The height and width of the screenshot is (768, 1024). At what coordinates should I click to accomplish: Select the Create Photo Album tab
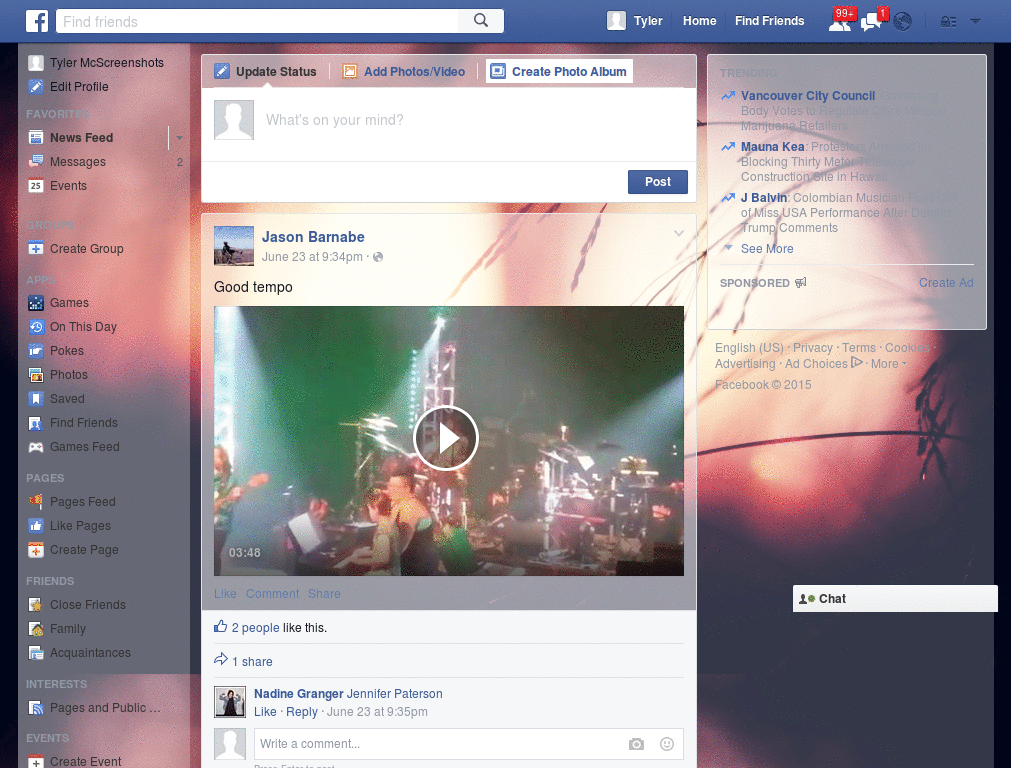click(x=559, y=71)
